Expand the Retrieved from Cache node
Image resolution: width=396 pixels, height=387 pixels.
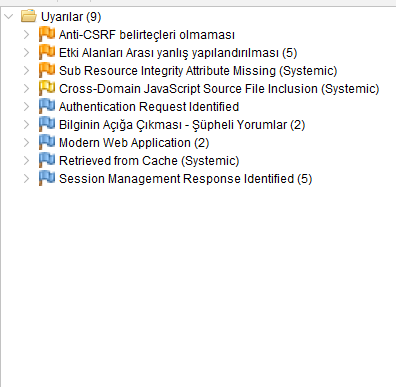[26, 160]
